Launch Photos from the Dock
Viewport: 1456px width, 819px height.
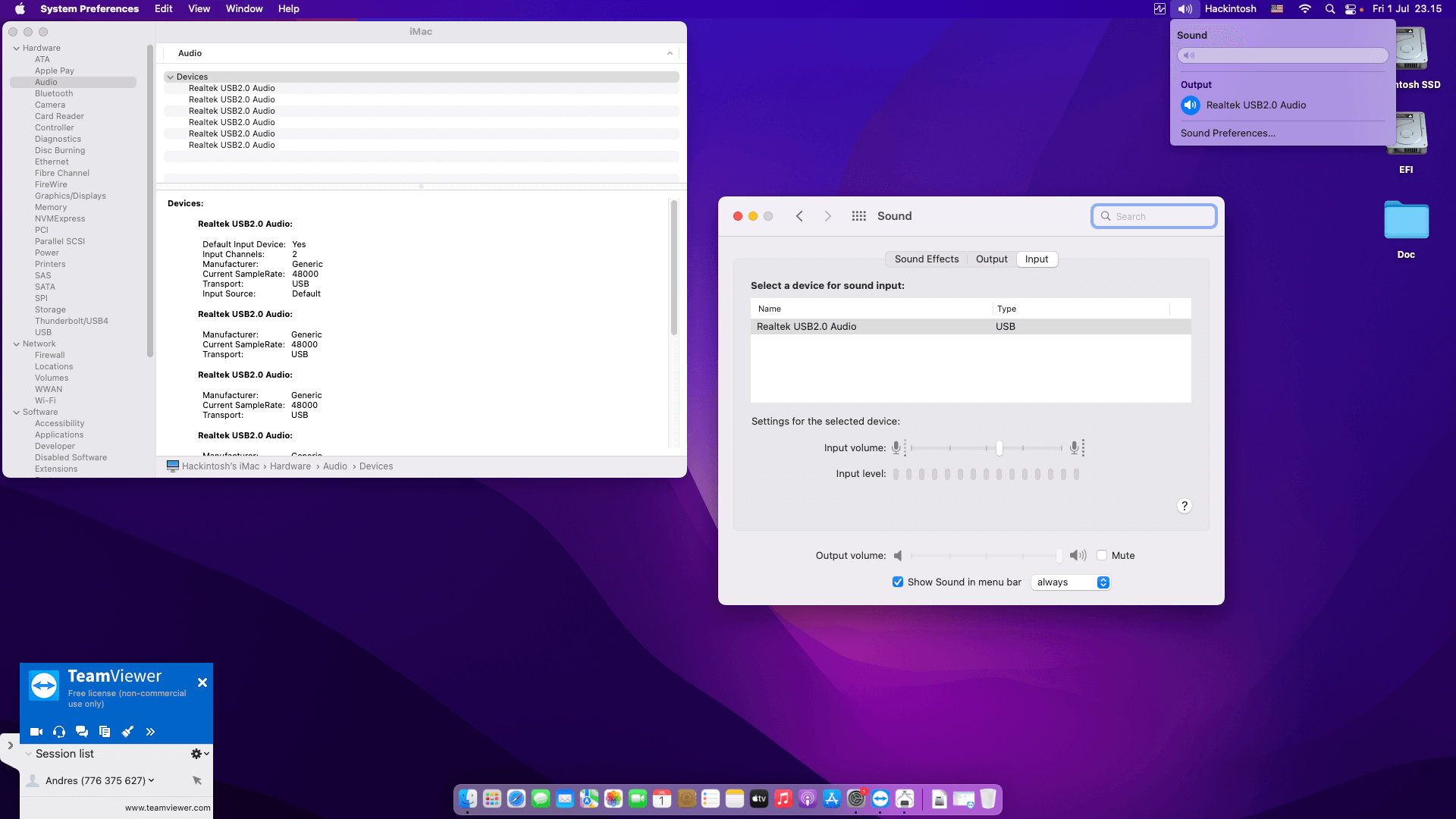coord(613,799)
